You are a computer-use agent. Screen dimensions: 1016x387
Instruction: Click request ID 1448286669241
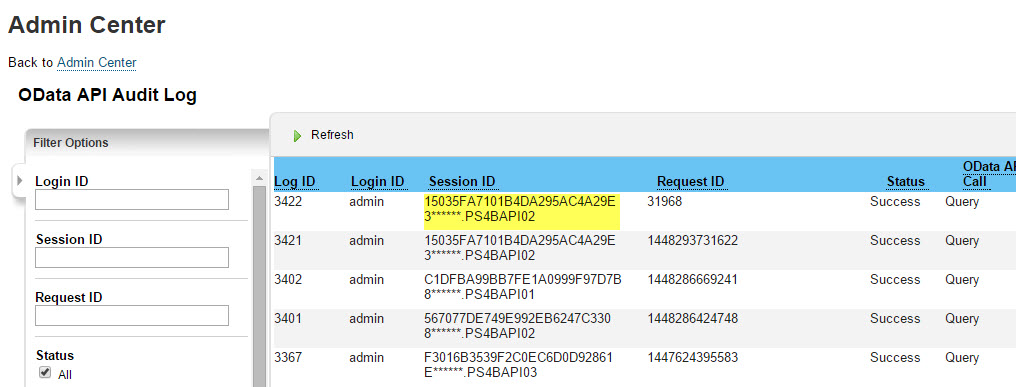[x=692, y=279]
